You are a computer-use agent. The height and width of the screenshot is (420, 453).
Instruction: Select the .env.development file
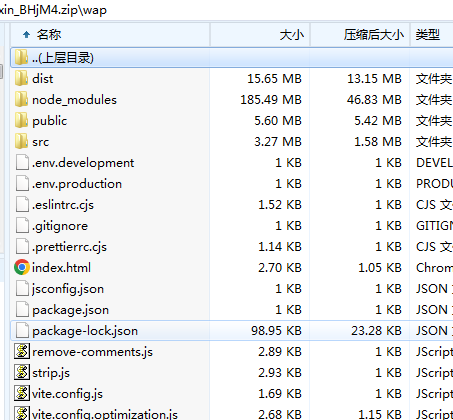231,163
